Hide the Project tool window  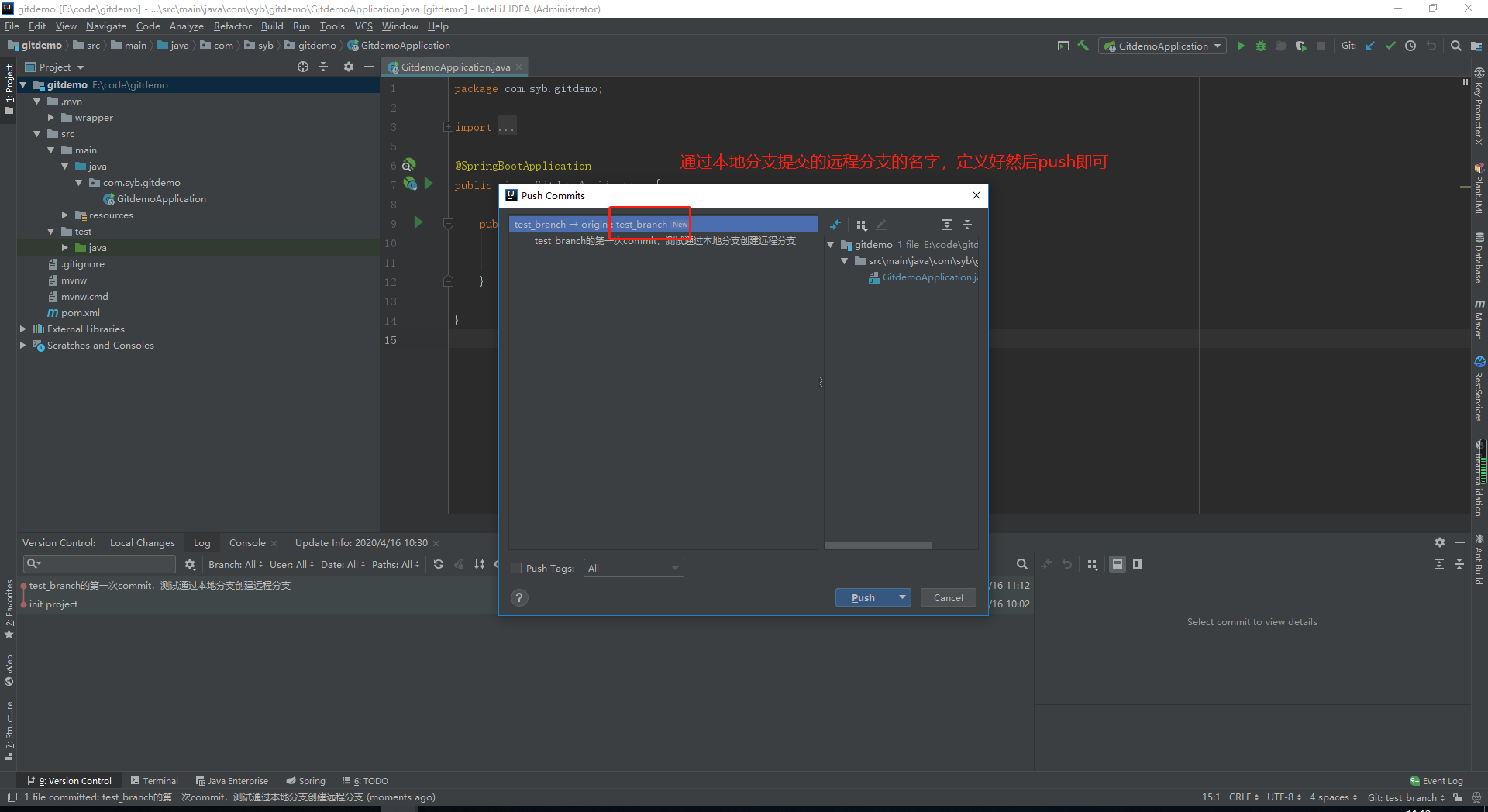tap(369, 67)
